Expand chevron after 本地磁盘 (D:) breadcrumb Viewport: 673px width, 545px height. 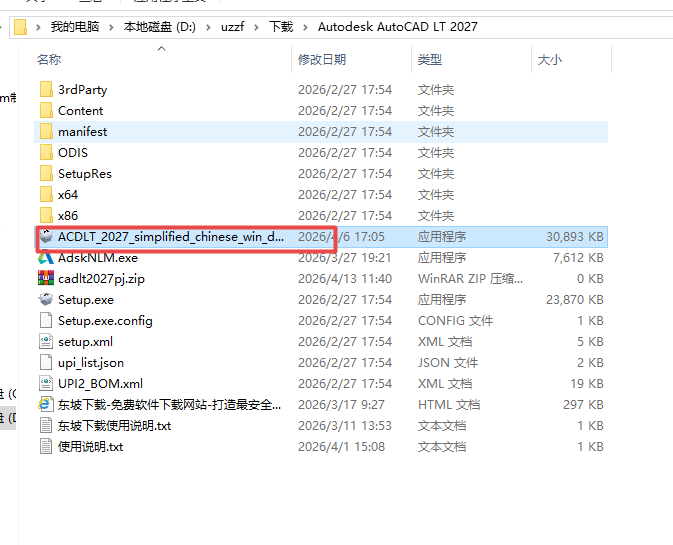(208, 27)
